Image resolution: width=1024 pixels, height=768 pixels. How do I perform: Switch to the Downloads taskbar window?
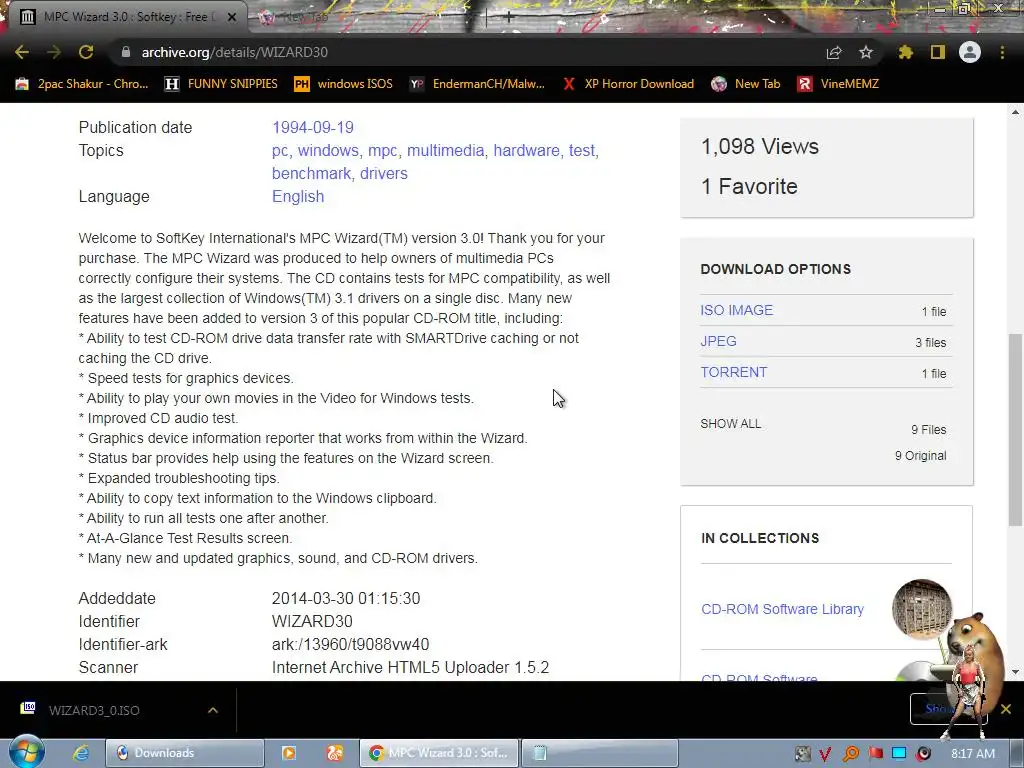click(184, 753)
